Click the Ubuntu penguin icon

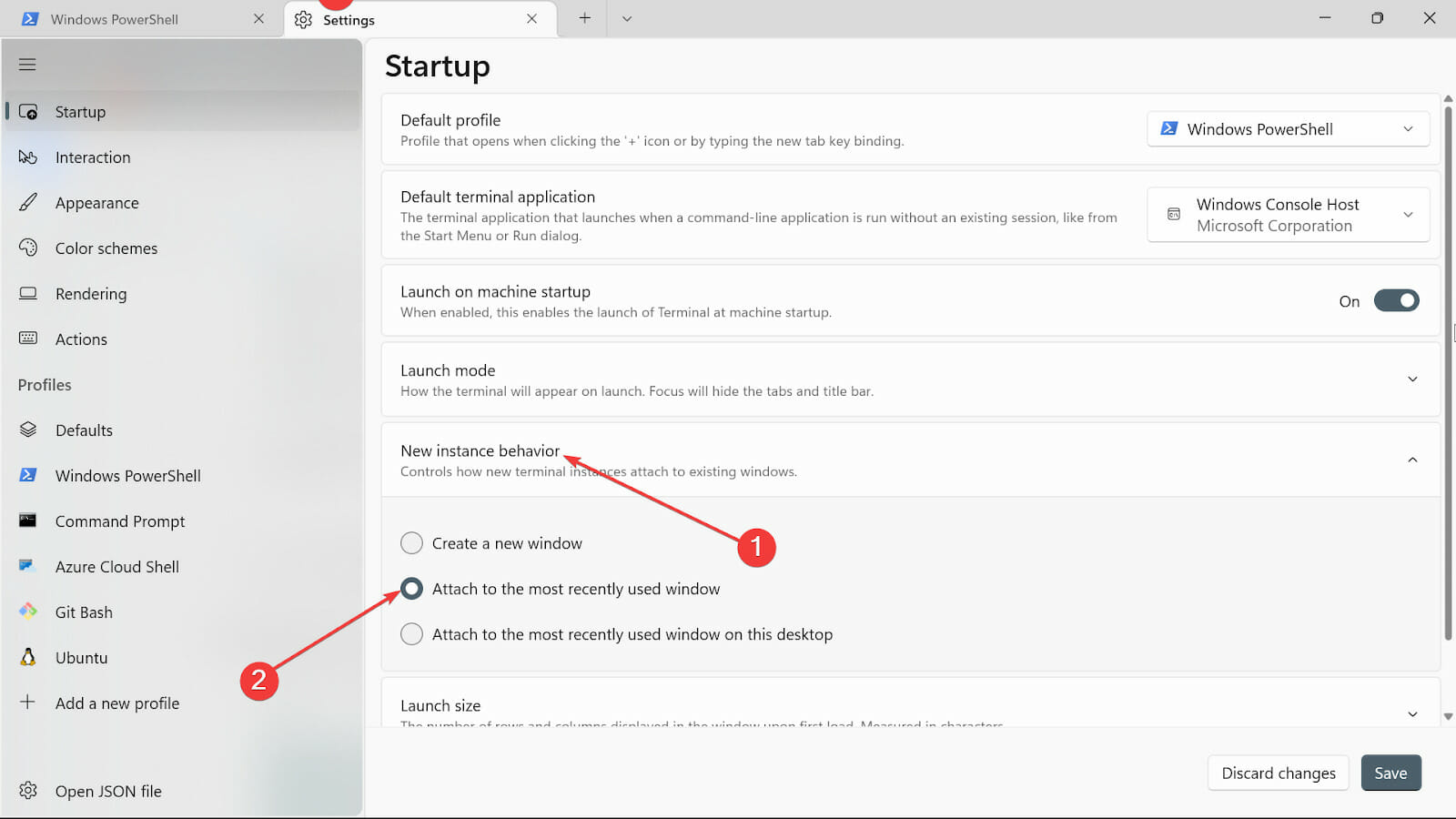tap(28, 657)
